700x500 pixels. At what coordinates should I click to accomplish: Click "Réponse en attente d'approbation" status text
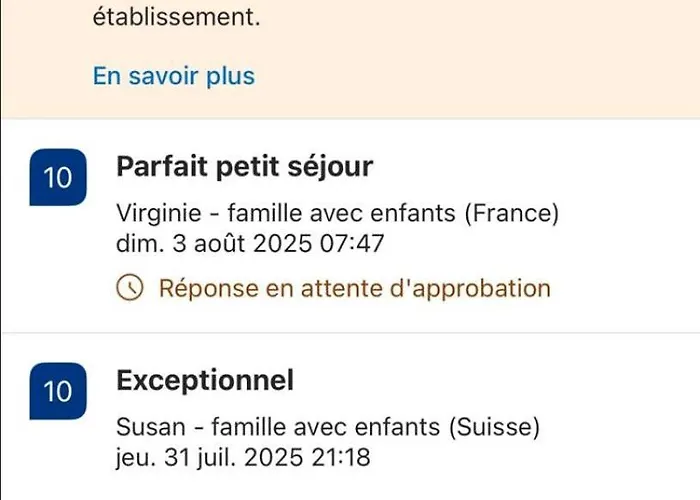coord(354,289)
